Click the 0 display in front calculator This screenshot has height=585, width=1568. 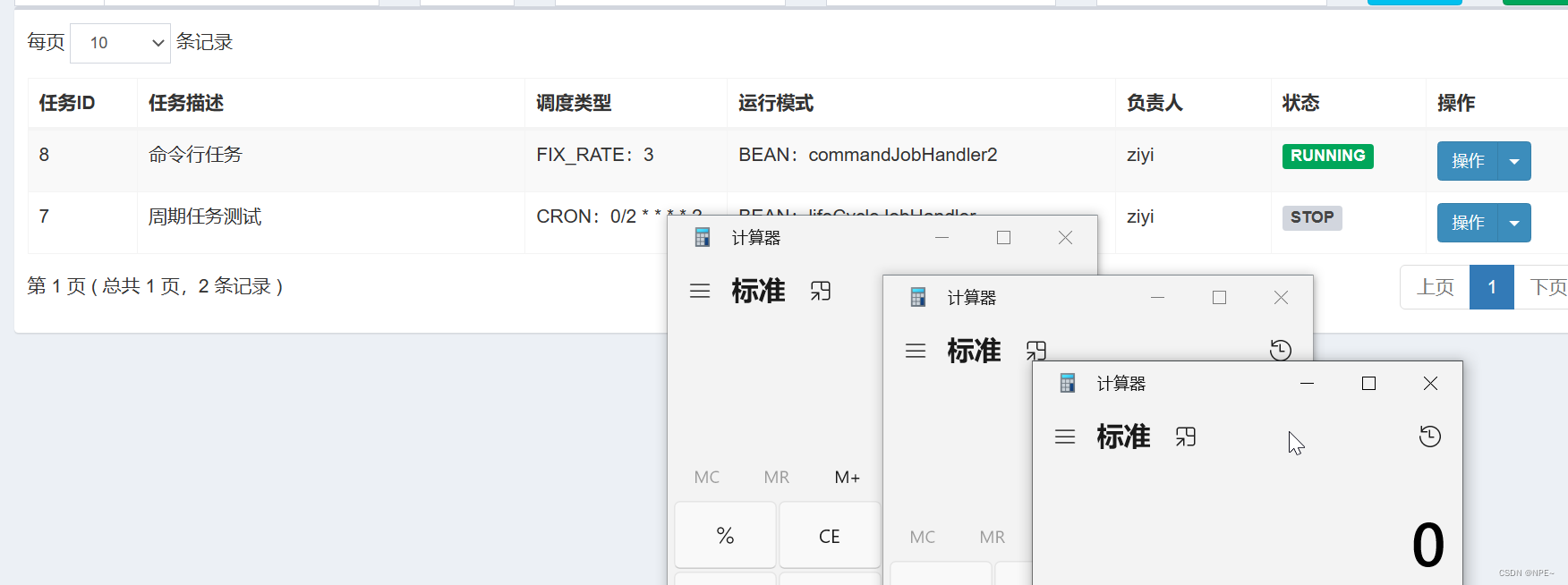tap(1427, 545)
